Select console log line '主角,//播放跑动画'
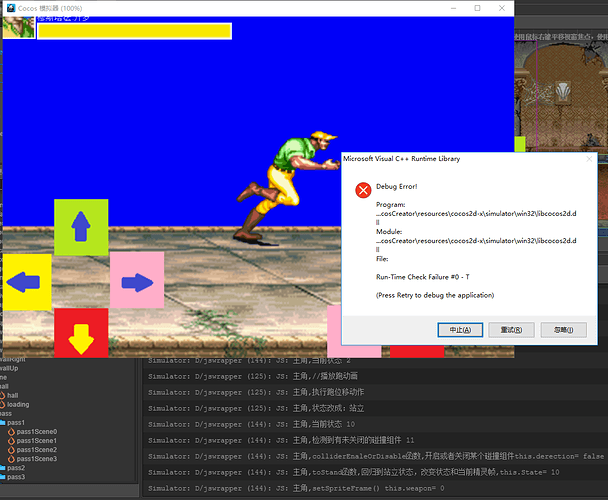 (x=375, y=376)
